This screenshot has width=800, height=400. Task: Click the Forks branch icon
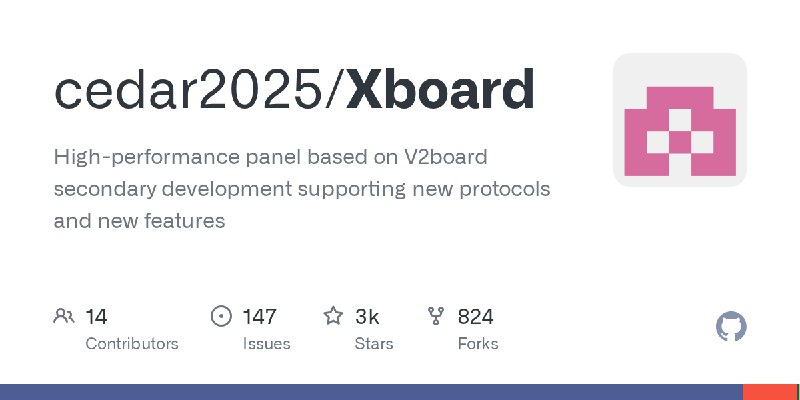click(436, 317)
